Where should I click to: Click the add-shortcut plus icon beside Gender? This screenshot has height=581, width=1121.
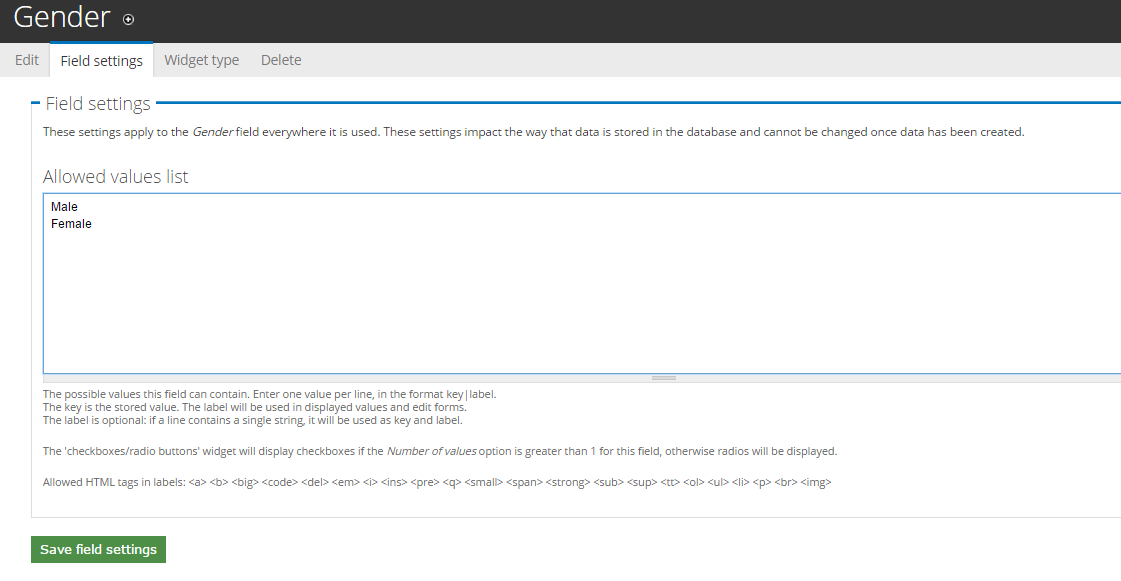[128, 19]
